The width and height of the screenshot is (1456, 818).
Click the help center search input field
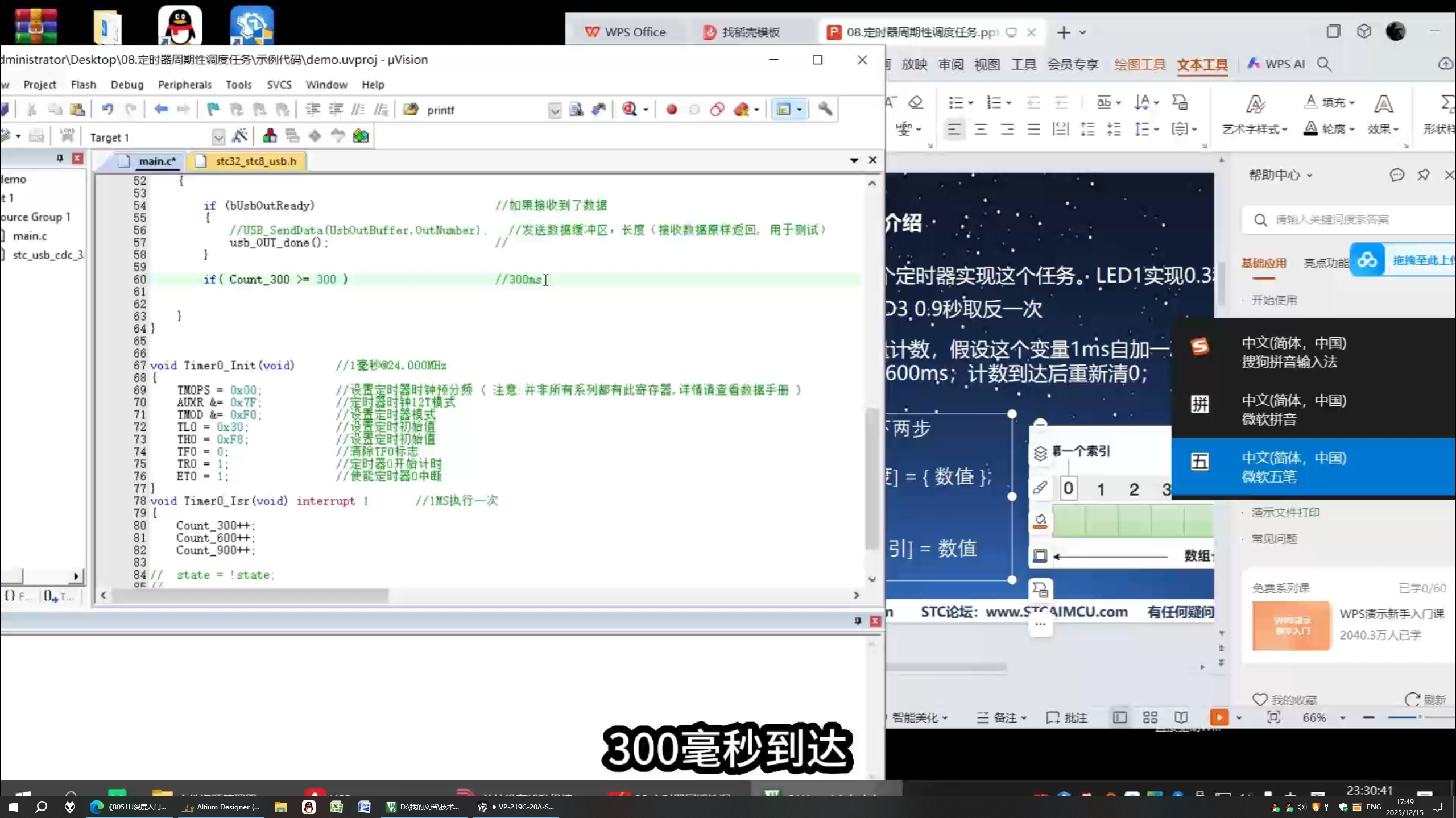[1348, 219]
